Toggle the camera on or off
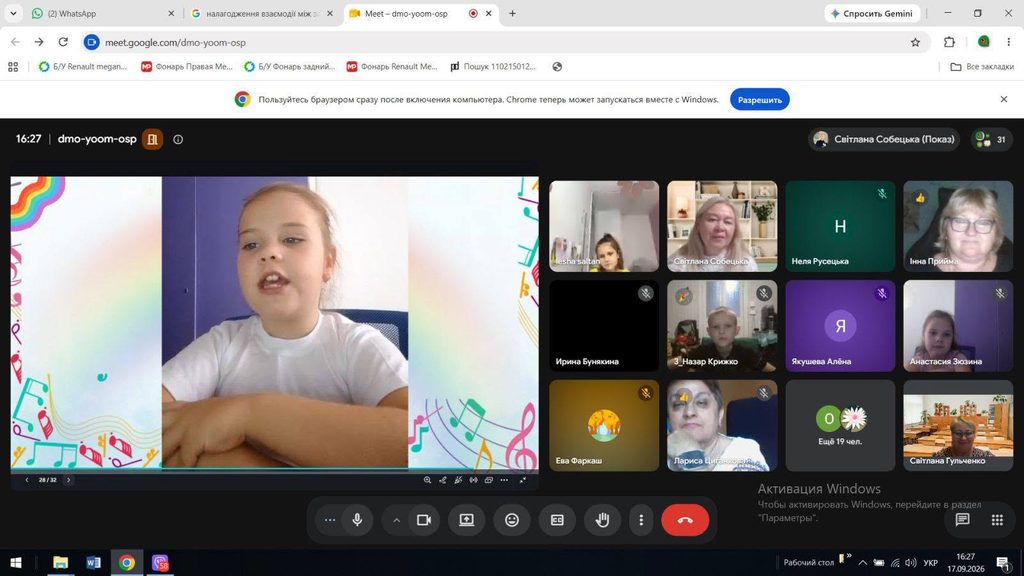The height and width of the screenshot is (576, 1024). coord(424,520)
